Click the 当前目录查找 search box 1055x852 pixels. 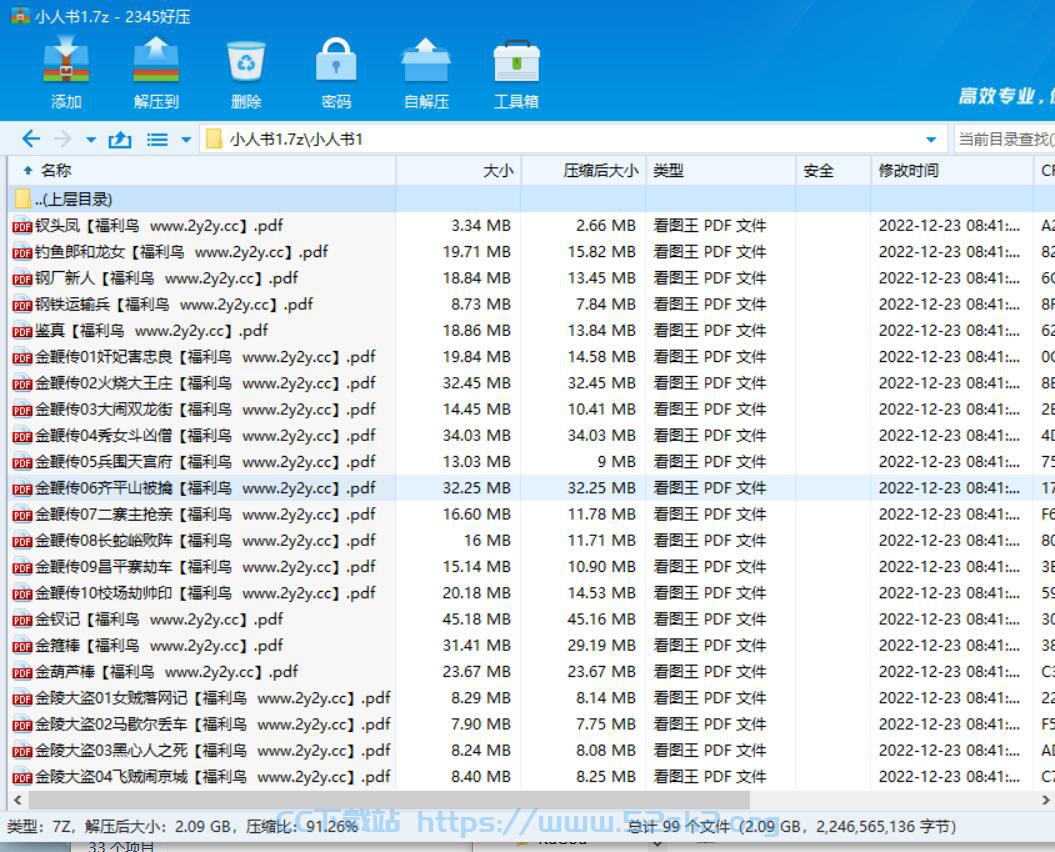(1005, 139)
